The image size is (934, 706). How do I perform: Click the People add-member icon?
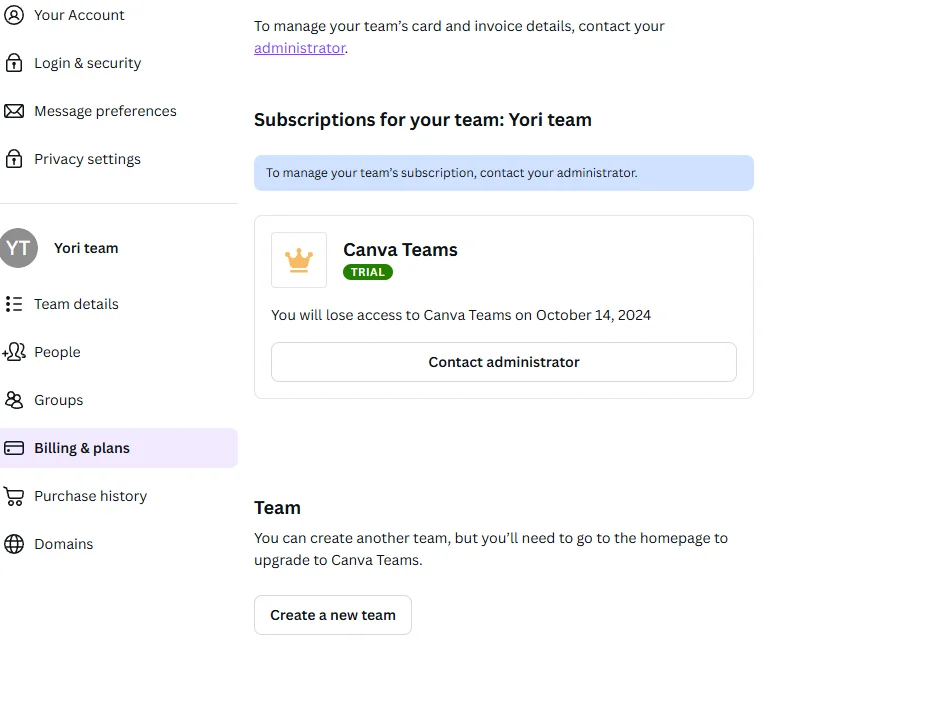pyautogui.click(x=14, y=352)
